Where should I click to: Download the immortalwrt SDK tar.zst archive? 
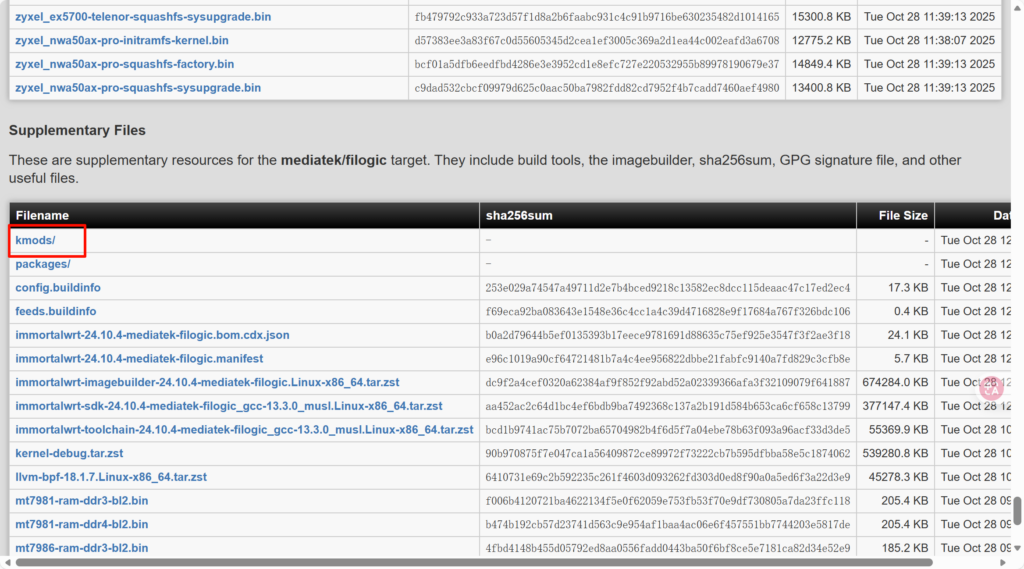[228, 406]
